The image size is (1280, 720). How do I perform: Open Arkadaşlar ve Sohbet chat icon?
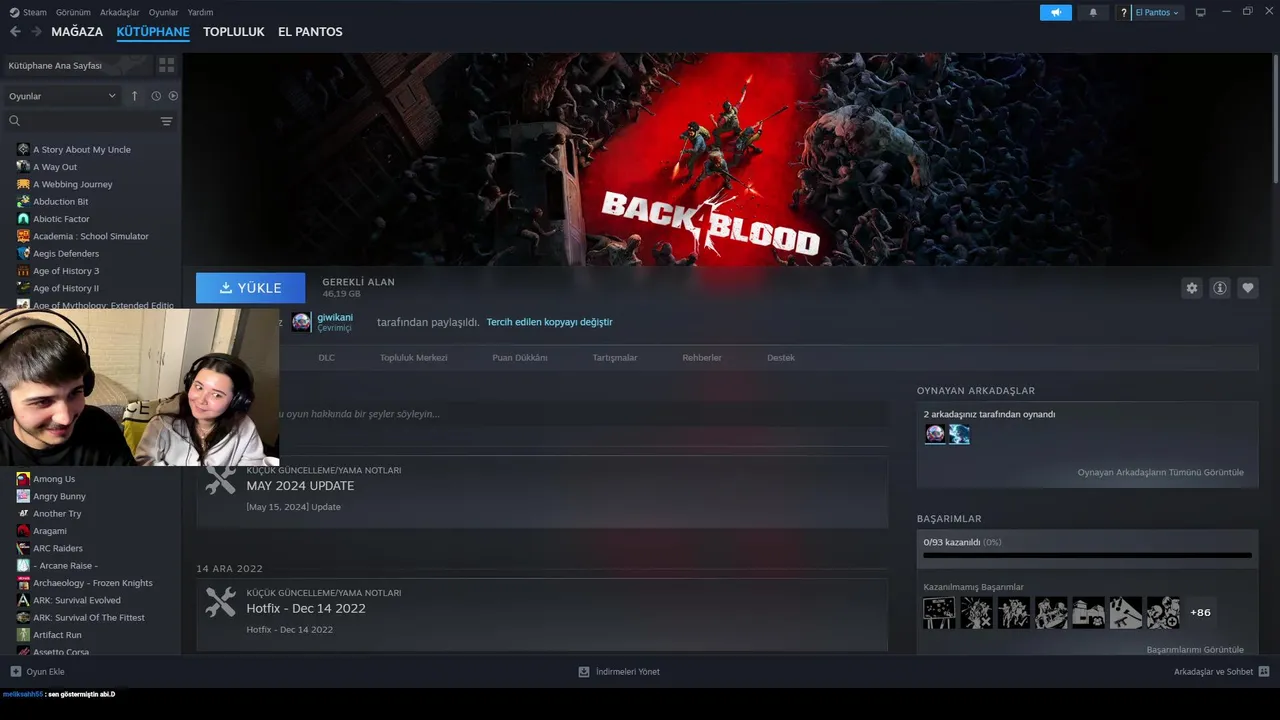point(1264,672)
